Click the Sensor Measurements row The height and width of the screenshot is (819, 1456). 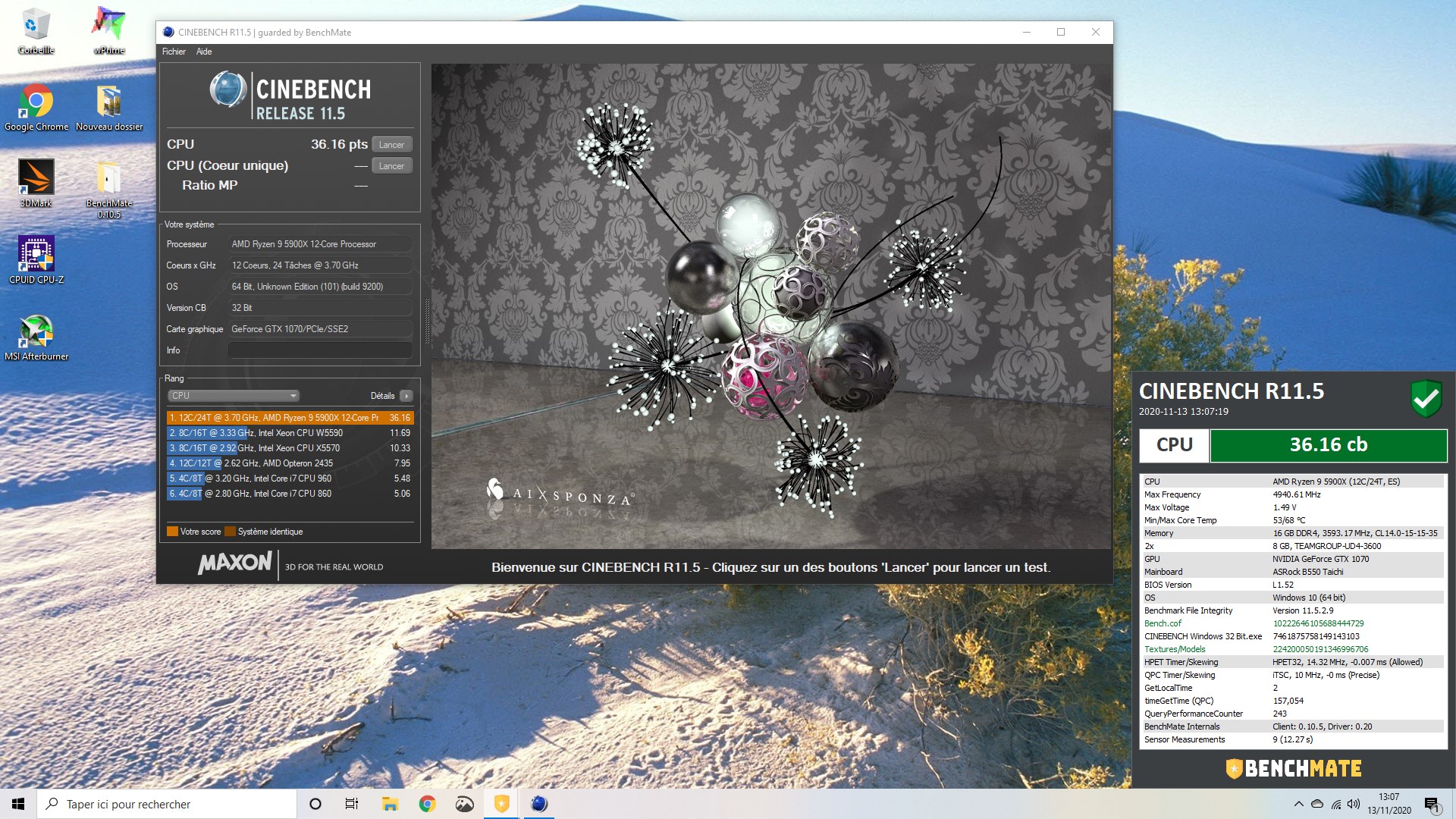[1293, 739]
